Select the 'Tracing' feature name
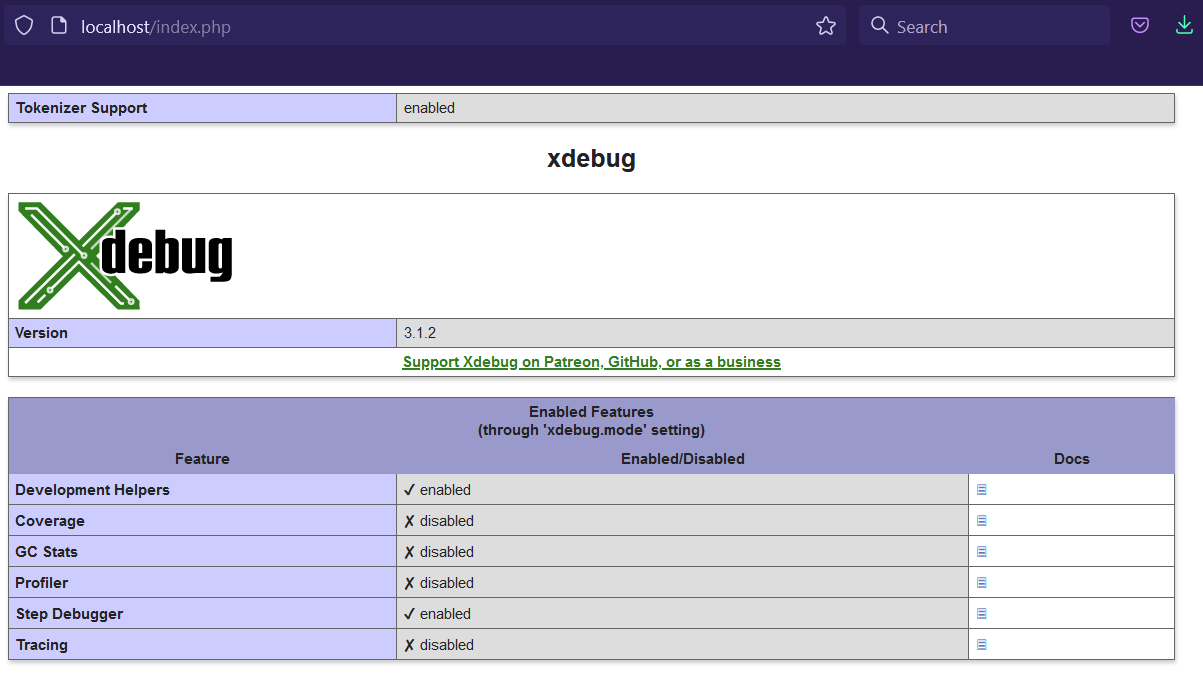The image size is (1203, 673). point(42,645)
